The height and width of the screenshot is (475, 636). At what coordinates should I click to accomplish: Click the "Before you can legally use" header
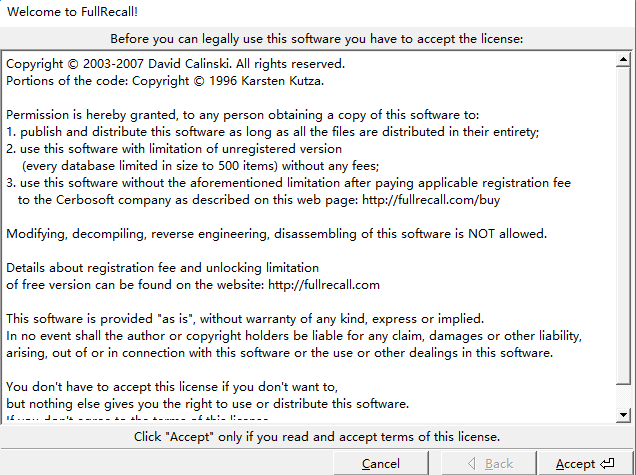coord(317,39)
